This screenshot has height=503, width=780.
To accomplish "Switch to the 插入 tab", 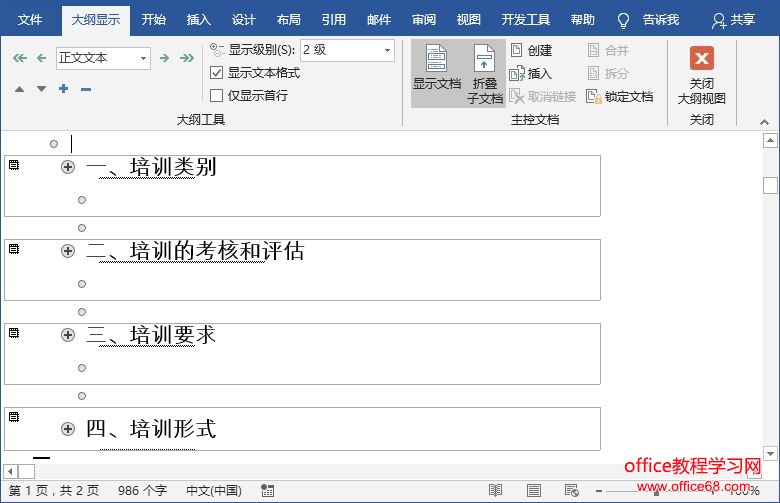I will [198, 20].
